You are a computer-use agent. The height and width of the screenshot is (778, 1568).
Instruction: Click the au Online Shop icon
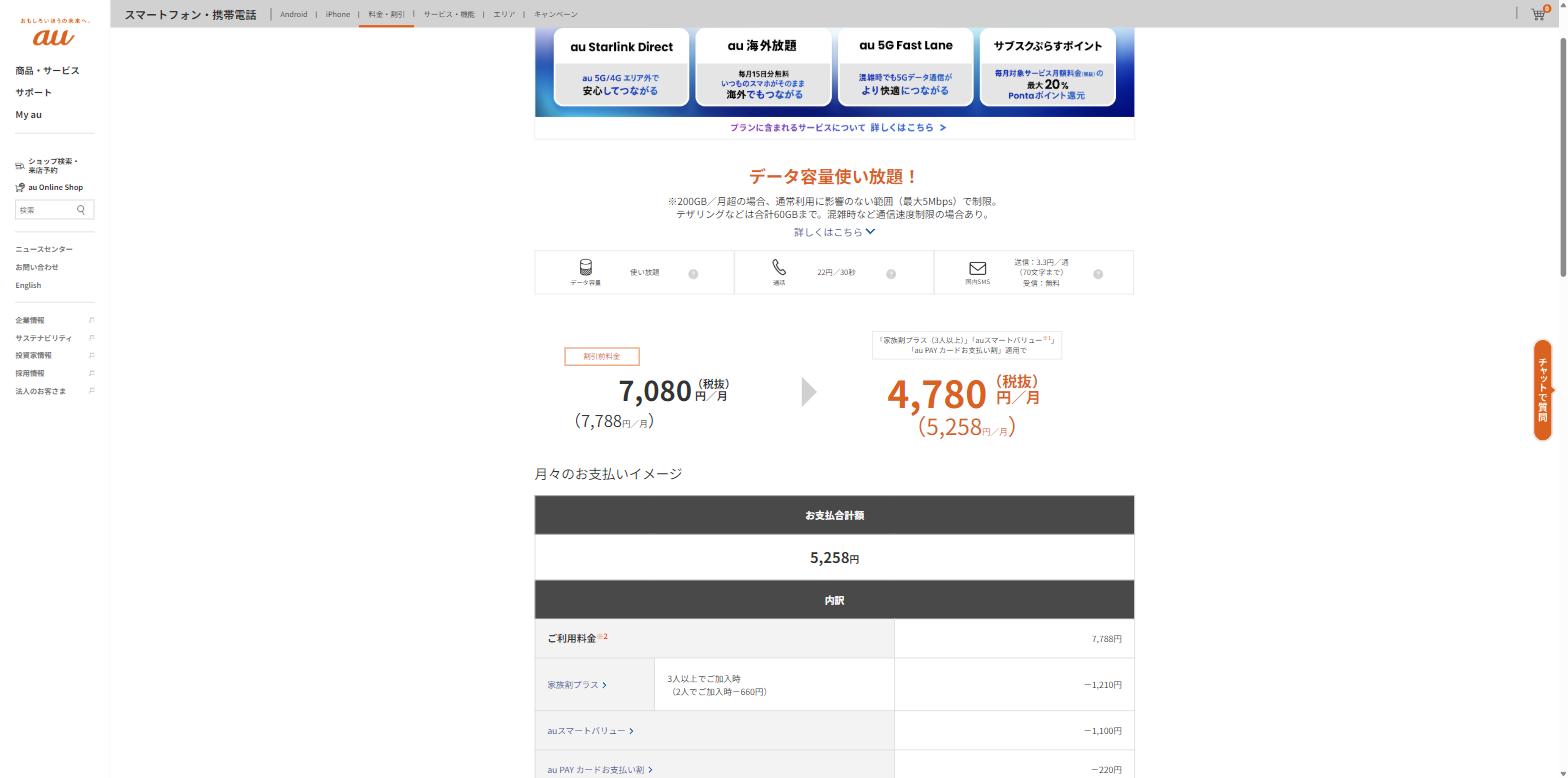pyautogui.click(x=20, y=187)
